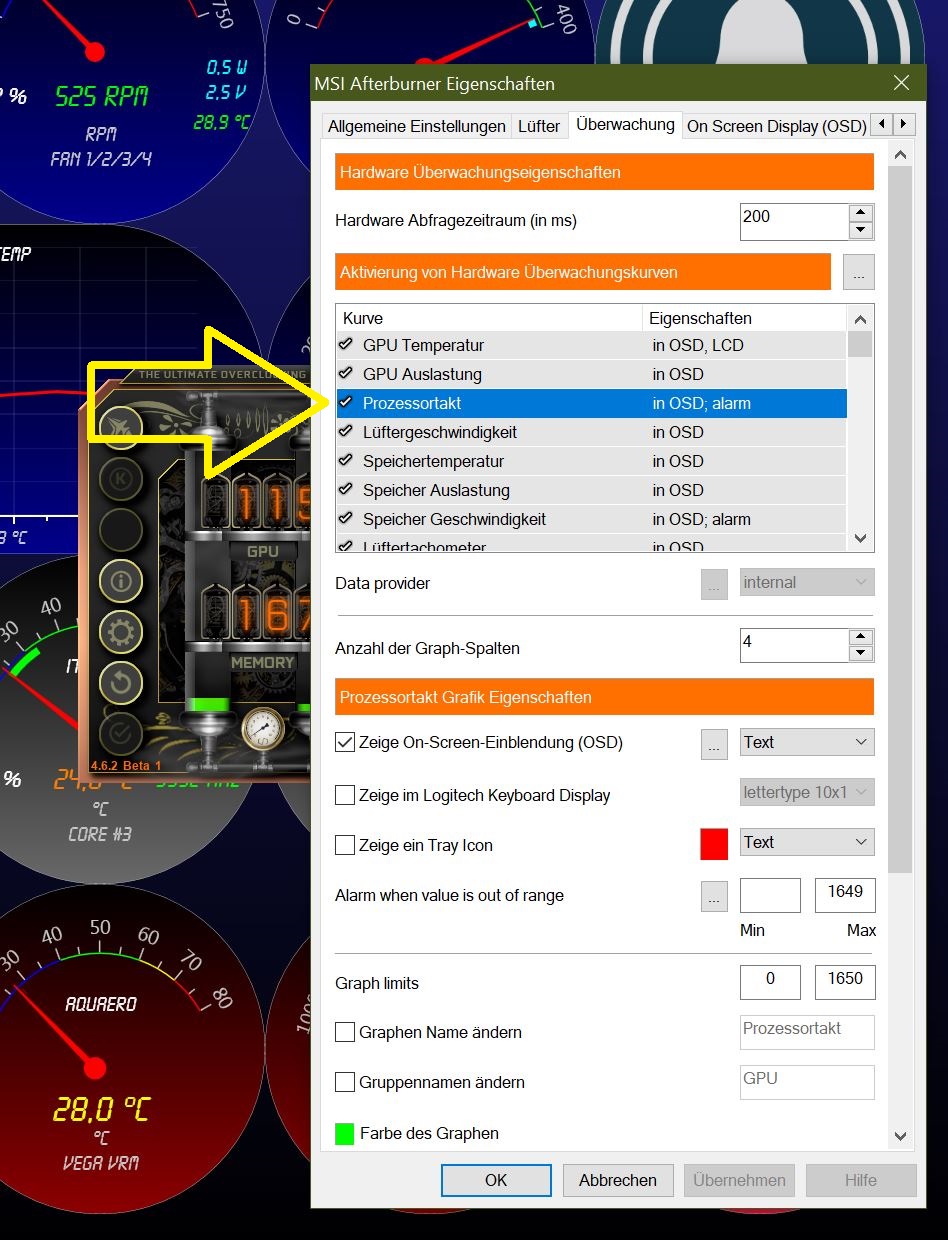Click the Graph limits upper field 1650
Screen dimensions: 948x1240
pos(845,982)
